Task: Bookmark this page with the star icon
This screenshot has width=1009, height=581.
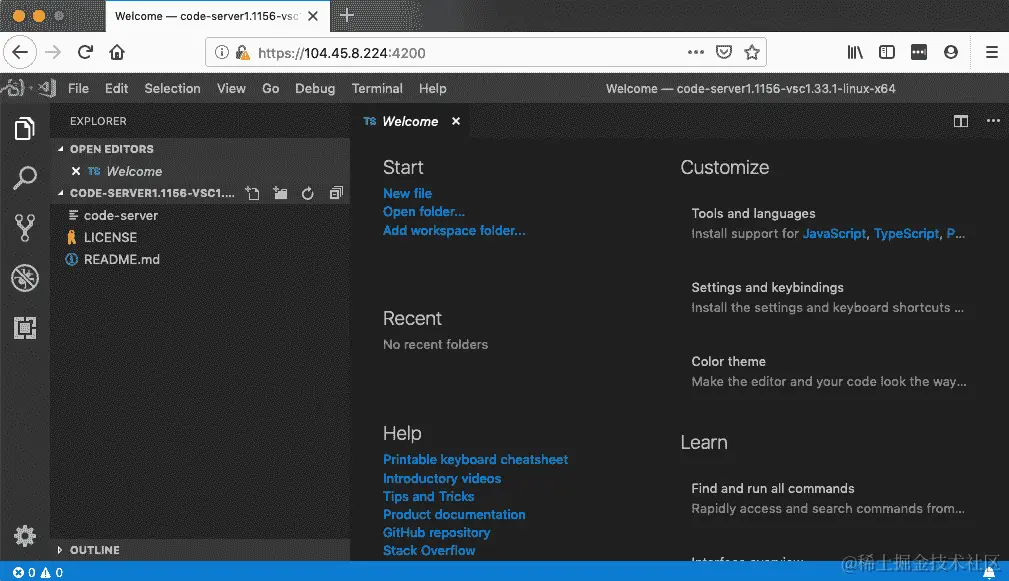Action: 752,52
